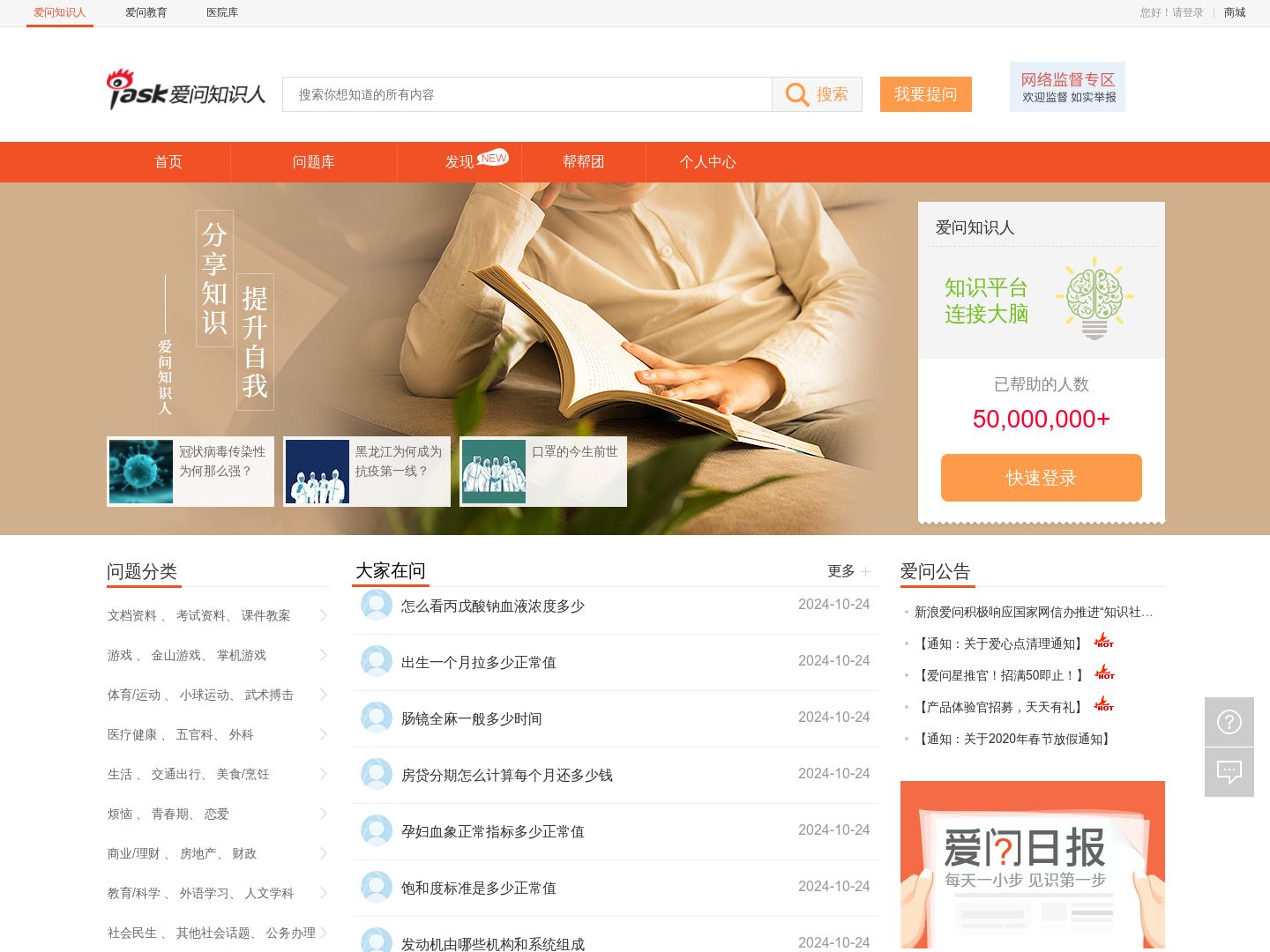Image resolution: width=1270 pixels, height=952 pixels.
Task: Open 网络监督专区 banner
Action: (x=1067, y=86)
